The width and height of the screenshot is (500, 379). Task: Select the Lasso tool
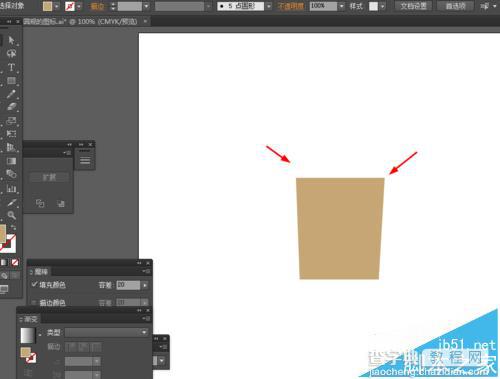coord(11,54)
